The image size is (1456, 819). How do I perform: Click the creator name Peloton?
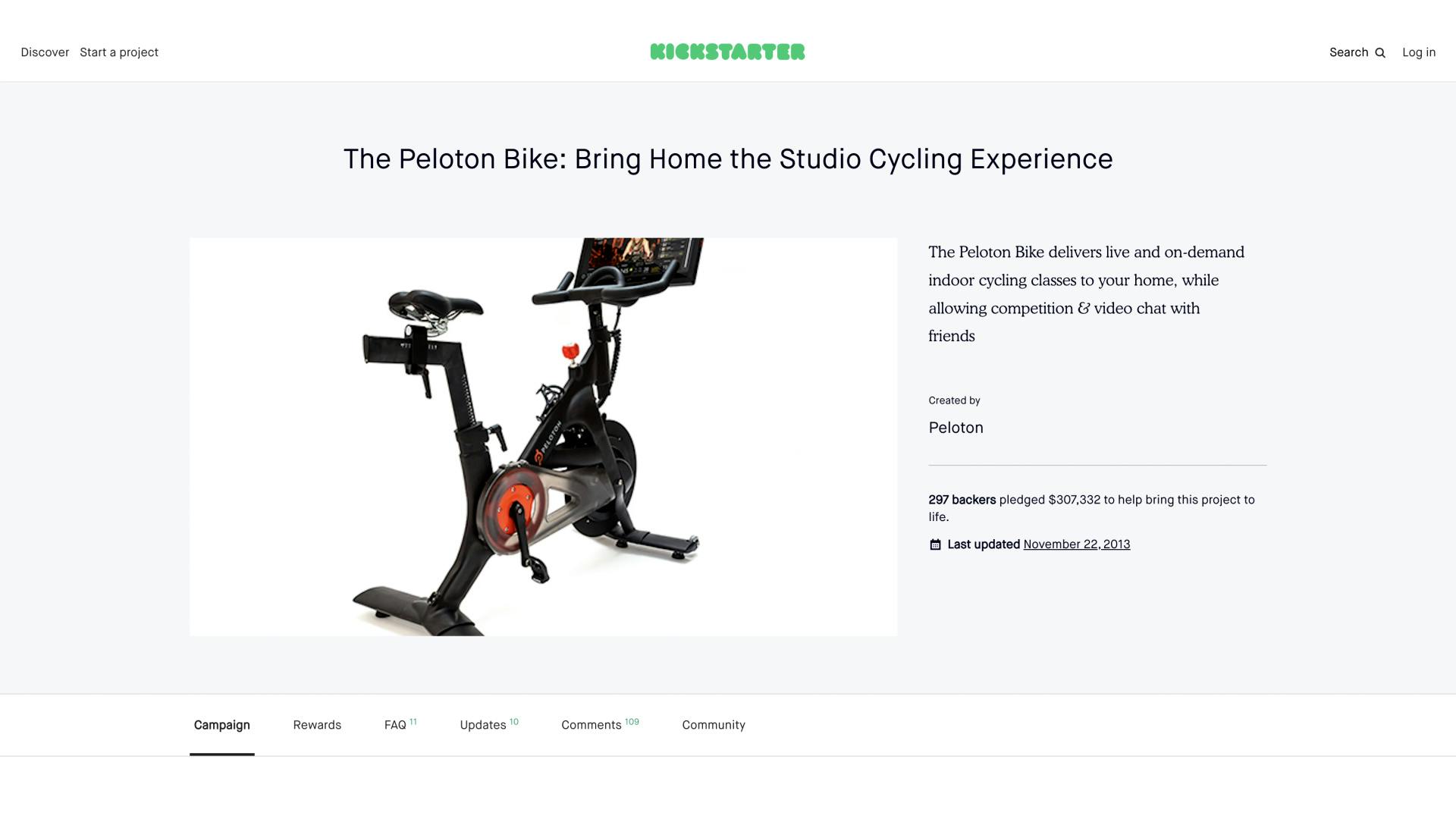[955, 428]
